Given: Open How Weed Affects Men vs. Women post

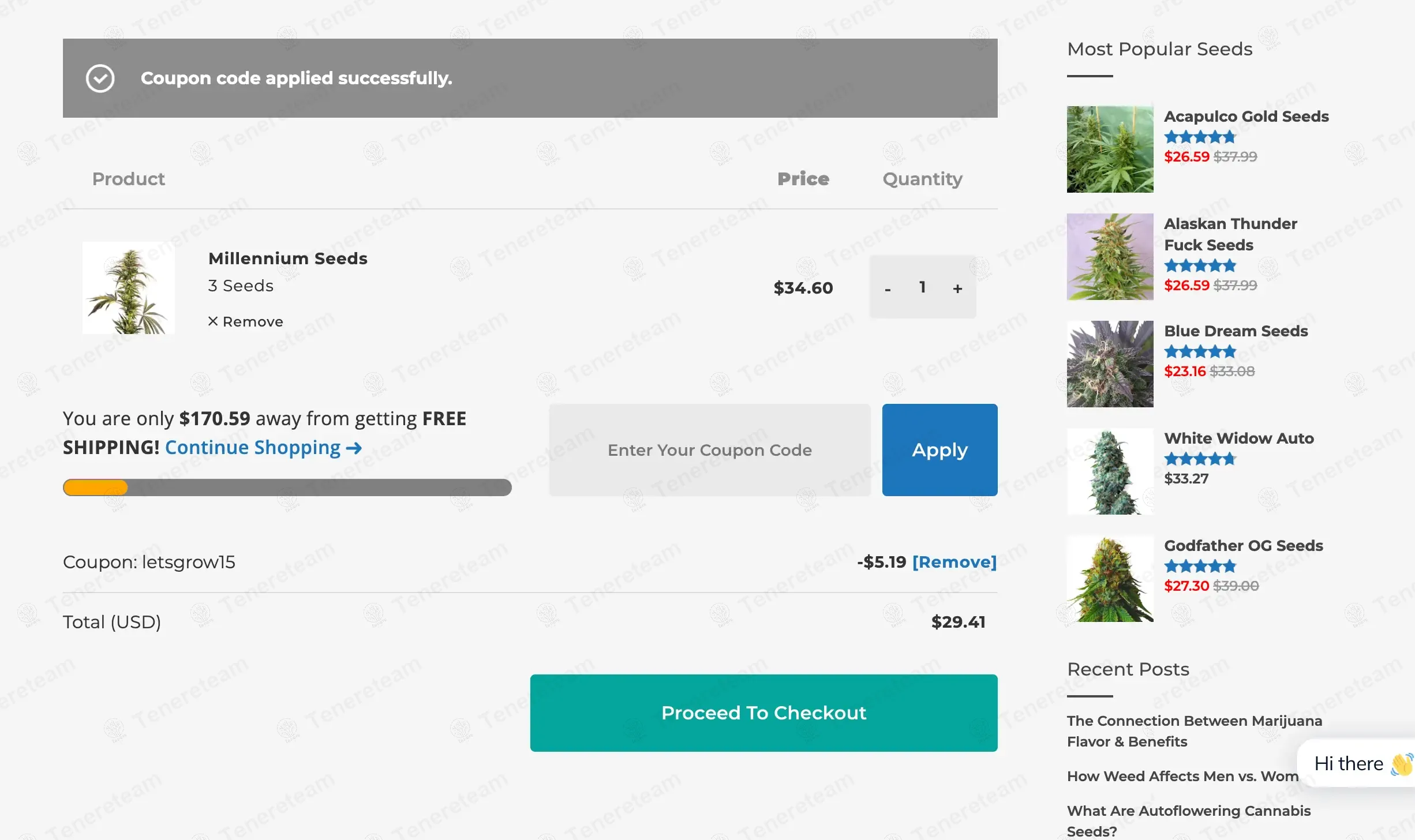Looking at the screenshot, I should click(1182, 777).
